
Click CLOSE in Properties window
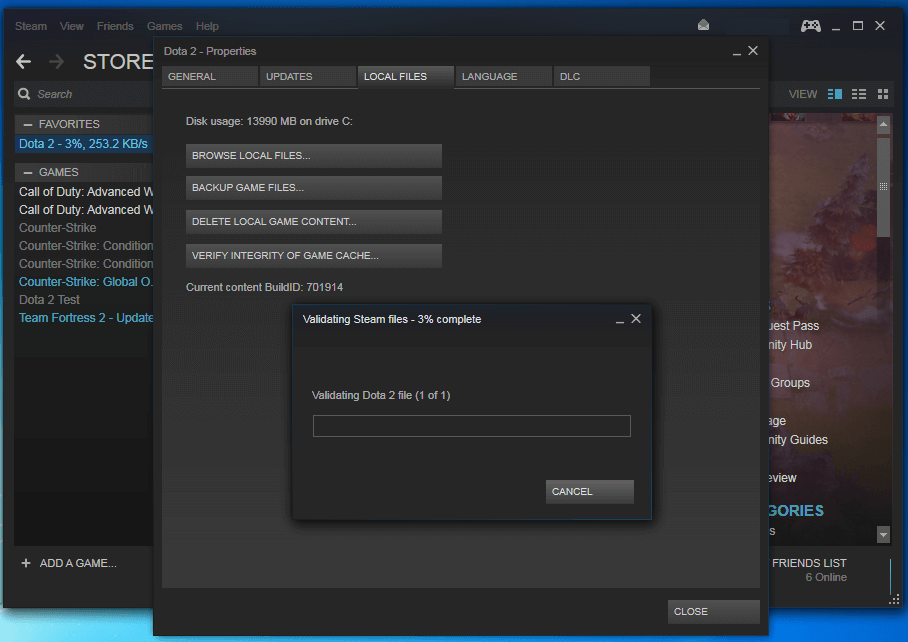coord(713,612)
